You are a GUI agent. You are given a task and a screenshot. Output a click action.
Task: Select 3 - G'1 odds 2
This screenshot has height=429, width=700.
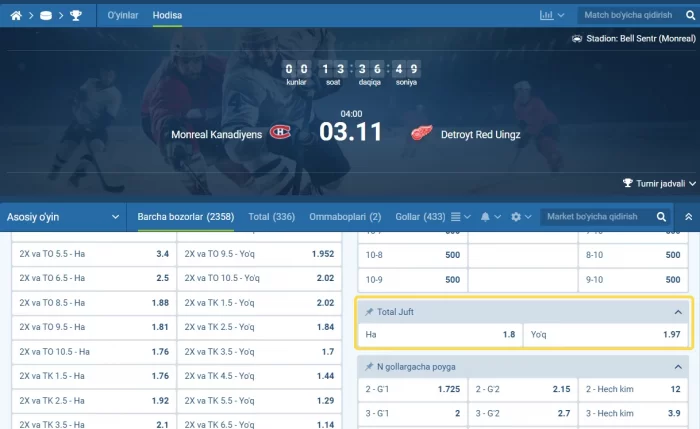point(412,414)
